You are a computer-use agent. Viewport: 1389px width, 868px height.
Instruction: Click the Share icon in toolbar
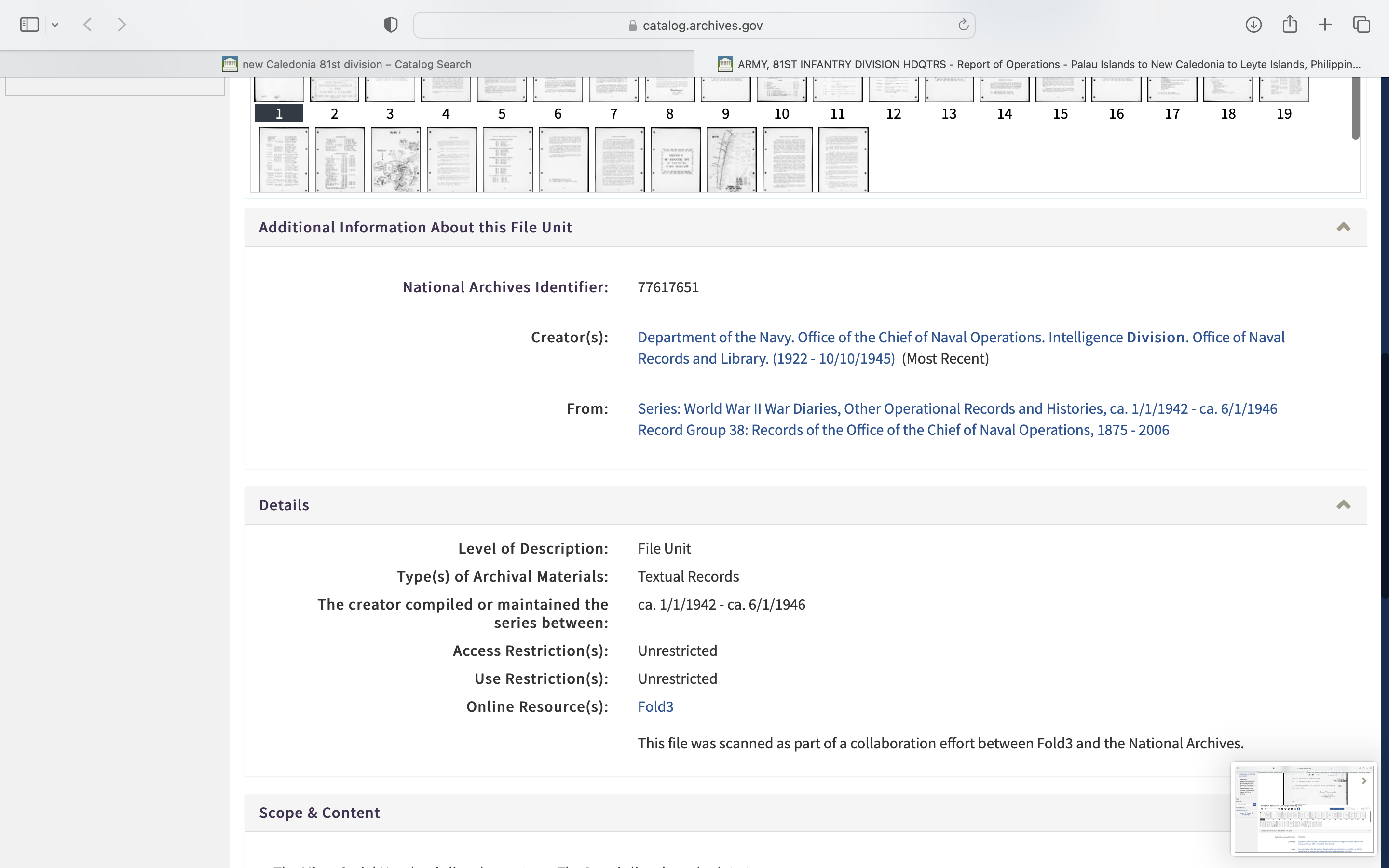click(x=1290, y=25)
